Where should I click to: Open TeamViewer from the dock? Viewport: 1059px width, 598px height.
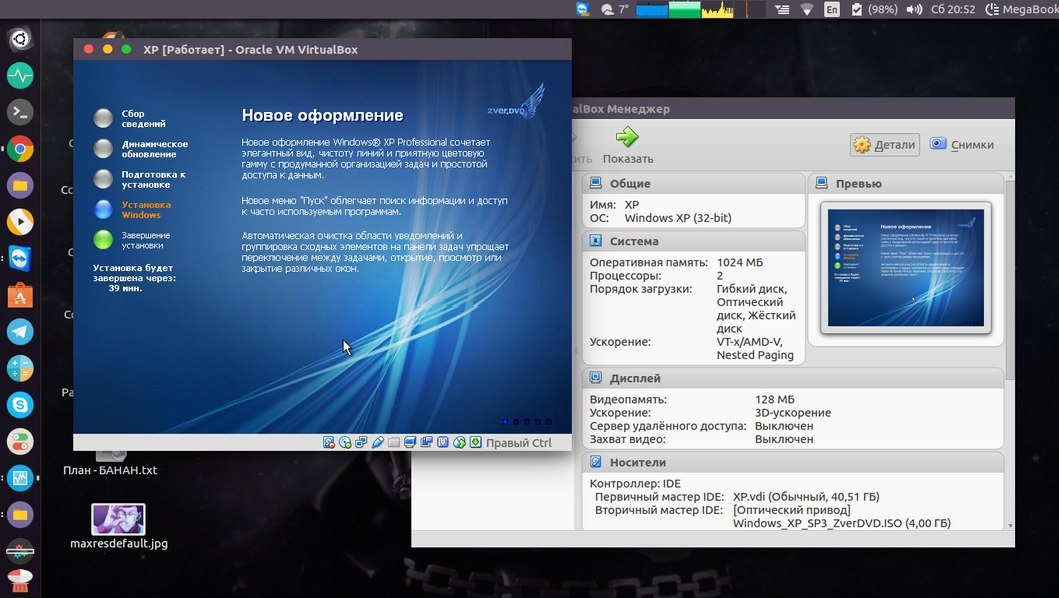click(20, 258)
